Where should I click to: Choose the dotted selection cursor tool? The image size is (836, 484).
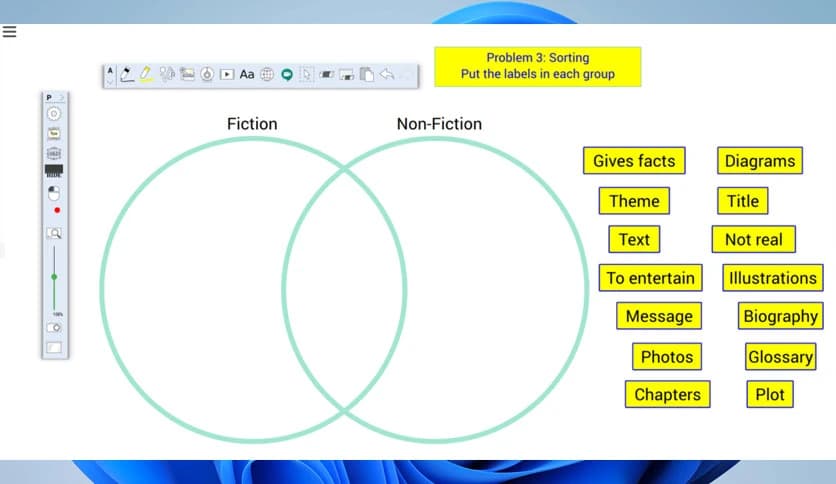click(307, 75)
